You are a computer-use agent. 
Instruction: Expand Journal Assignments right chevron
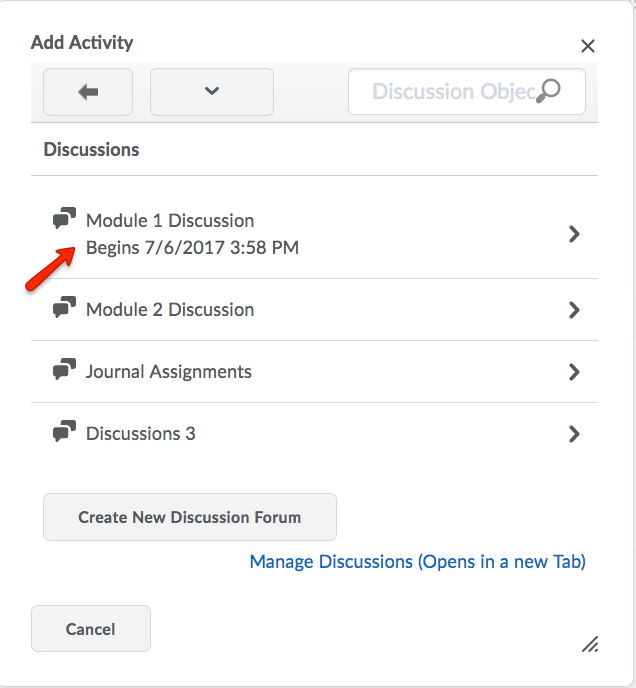(x=574, y=372)
